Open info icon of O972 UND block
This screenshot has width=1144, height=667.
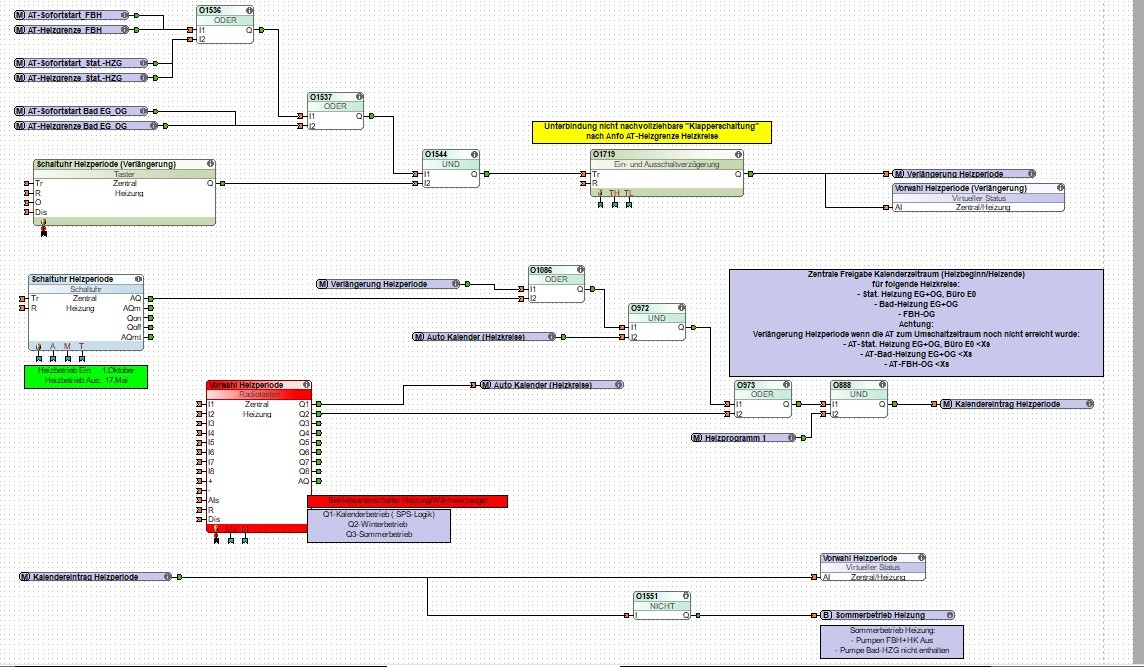[x=681, y=309]
